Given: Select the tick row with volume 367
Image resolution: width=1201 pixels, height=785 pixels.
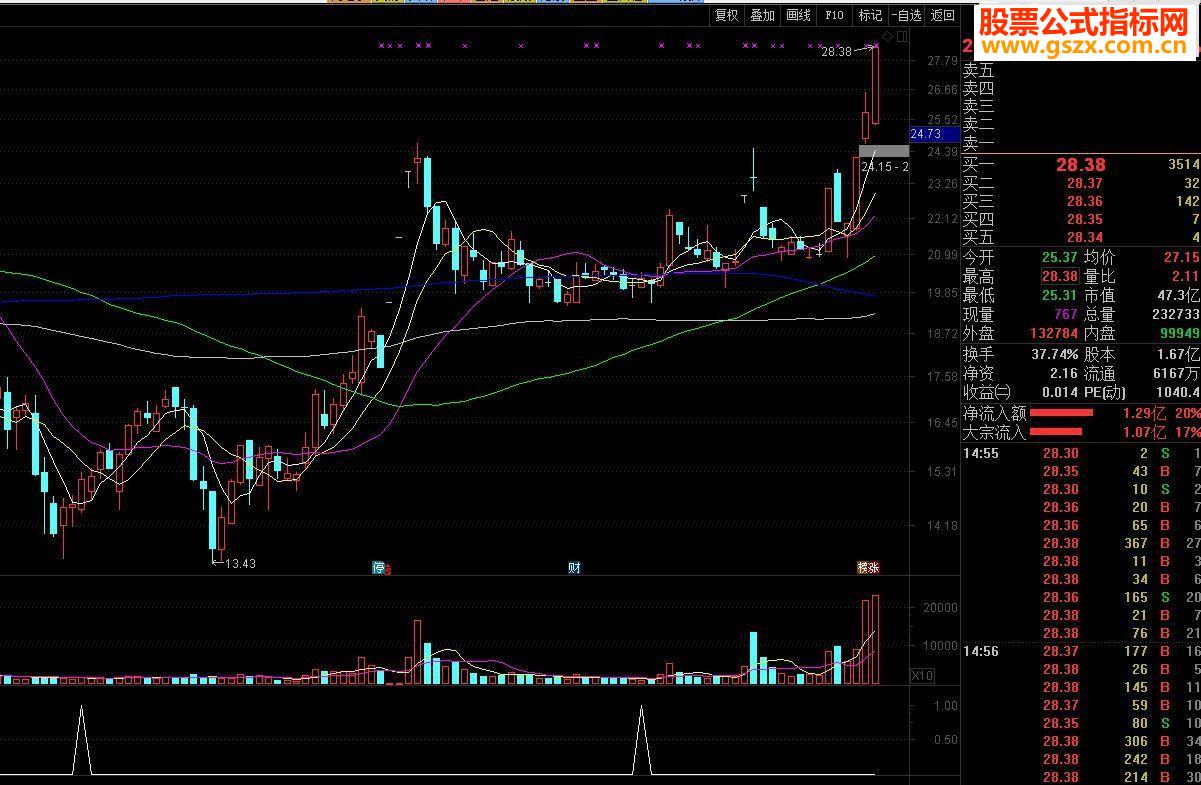Looking at the screenshot, I should (1080, 543).
